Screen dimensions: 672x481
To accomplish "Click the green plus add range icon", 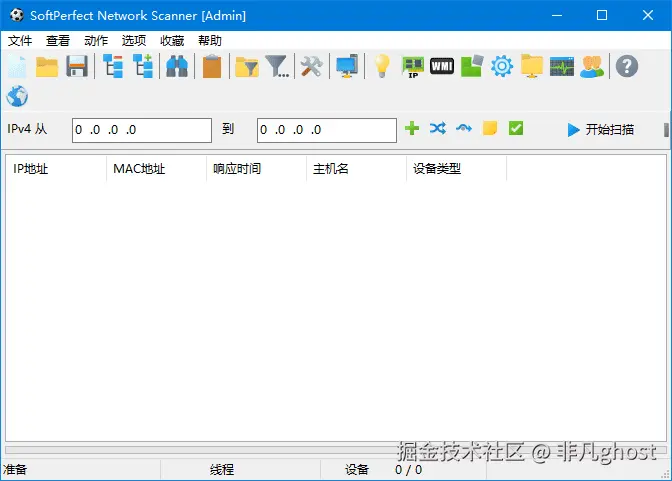I will pos(412,128).
